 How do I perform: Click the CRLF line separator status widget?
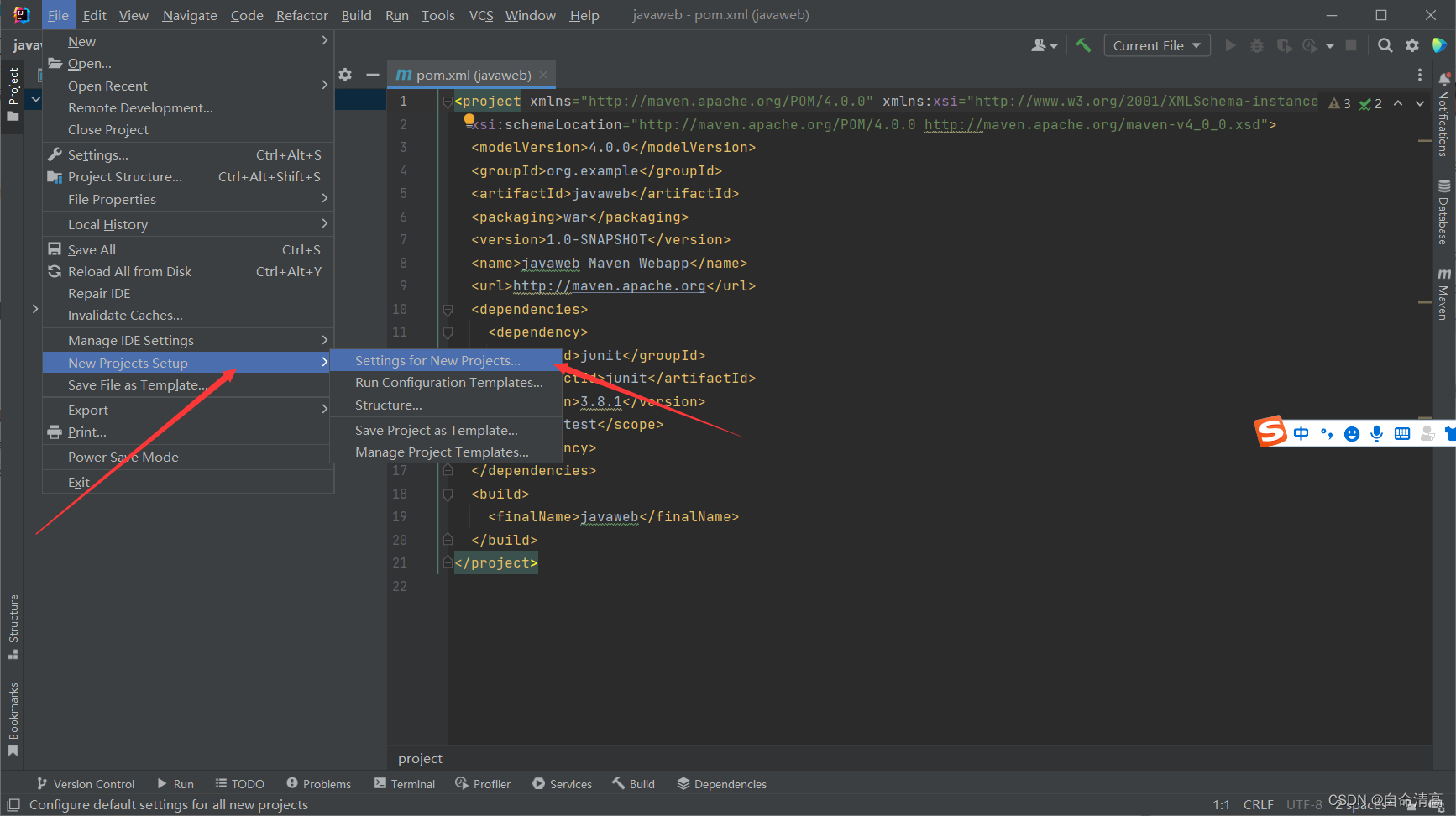[1258, 804]
